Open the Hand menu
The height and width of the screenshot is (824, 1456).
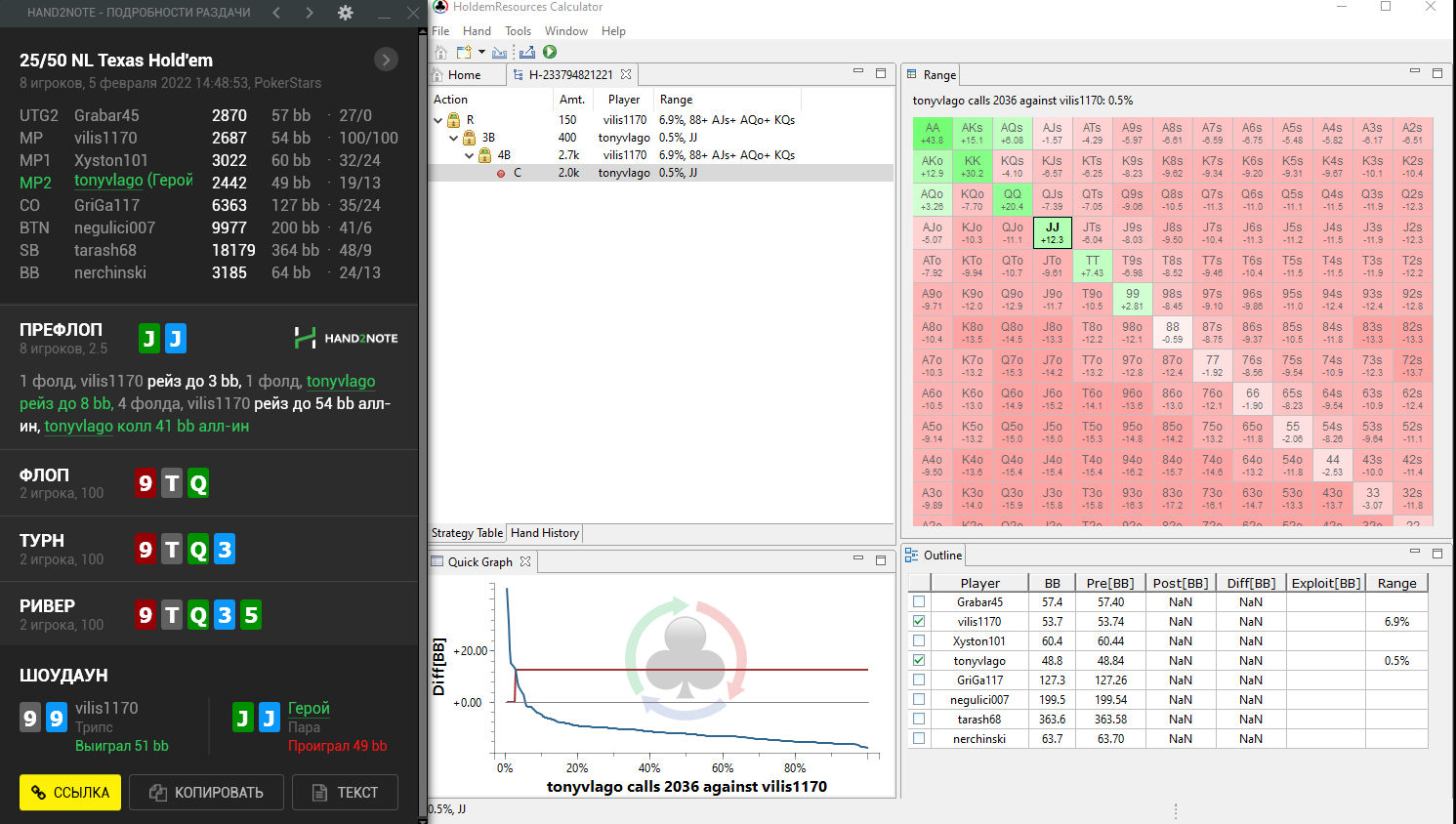pyautogui.click(x=477, y=31)
